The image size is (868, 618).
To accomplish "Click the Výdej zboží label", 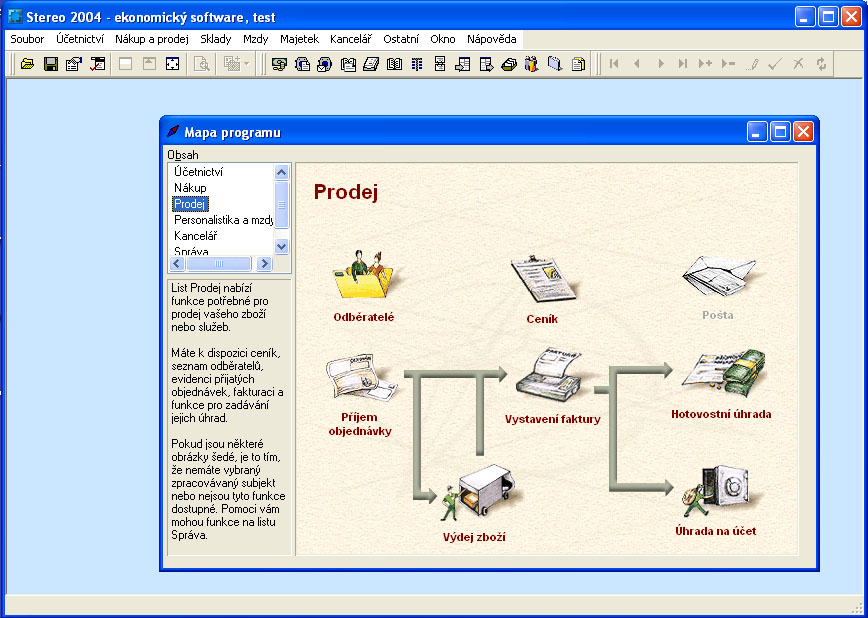I will click(x=474, y=537).
